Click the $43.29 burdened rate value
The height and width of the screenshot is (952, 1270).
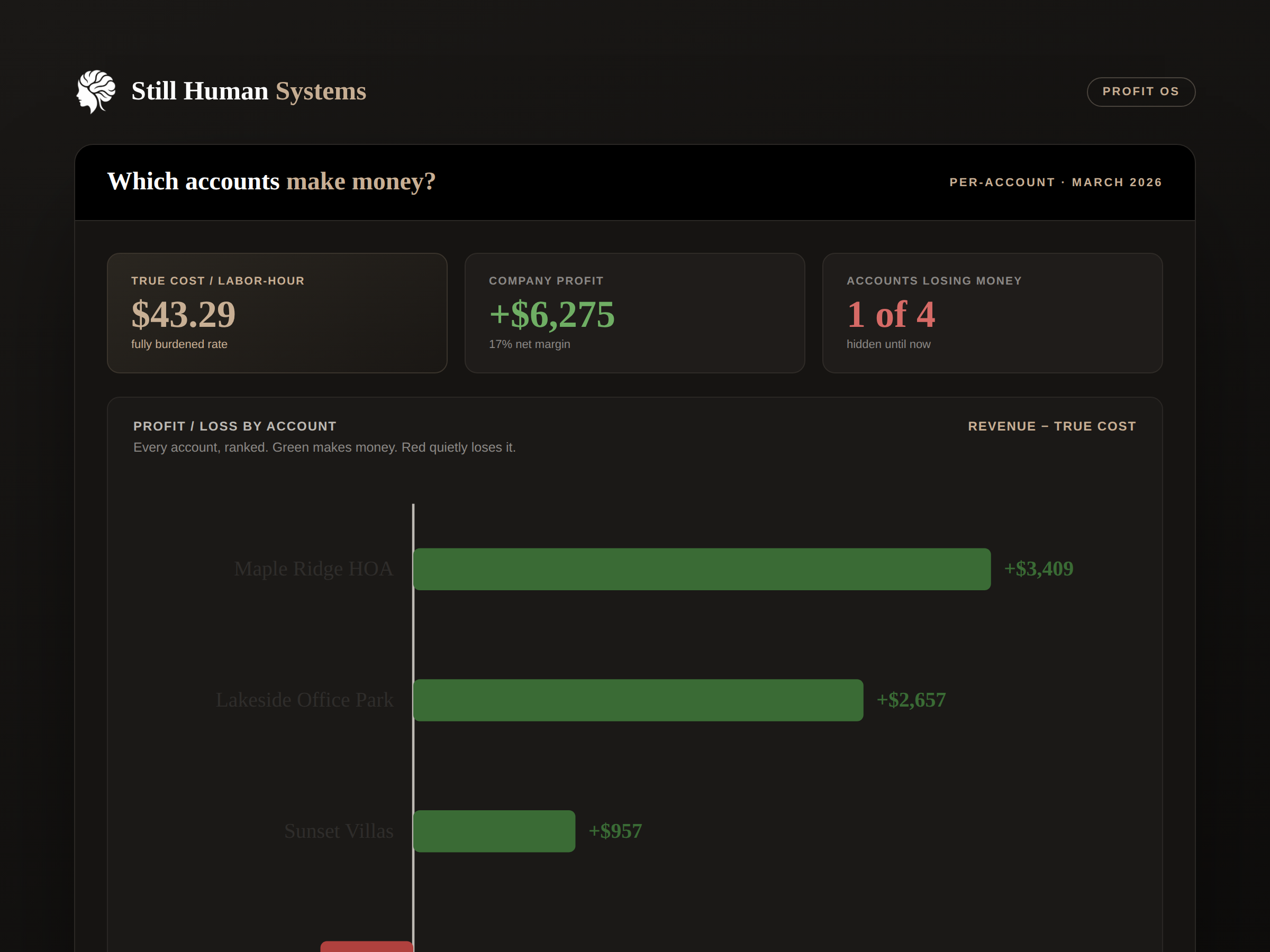point(183,315)
